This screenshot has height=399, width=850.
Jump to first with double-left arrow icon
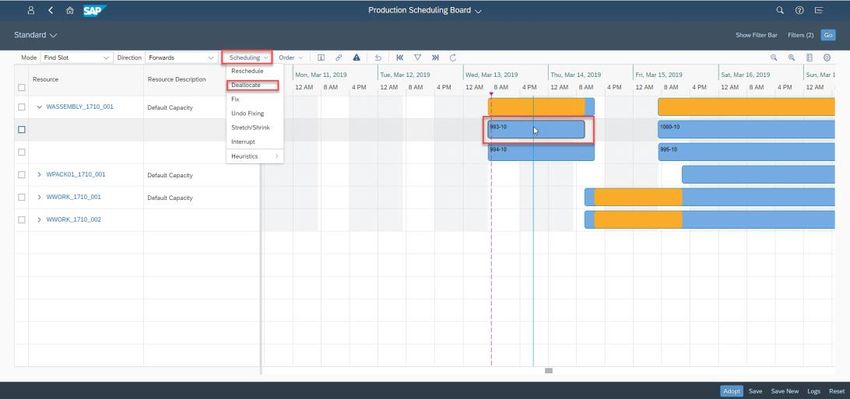[400, 57]
